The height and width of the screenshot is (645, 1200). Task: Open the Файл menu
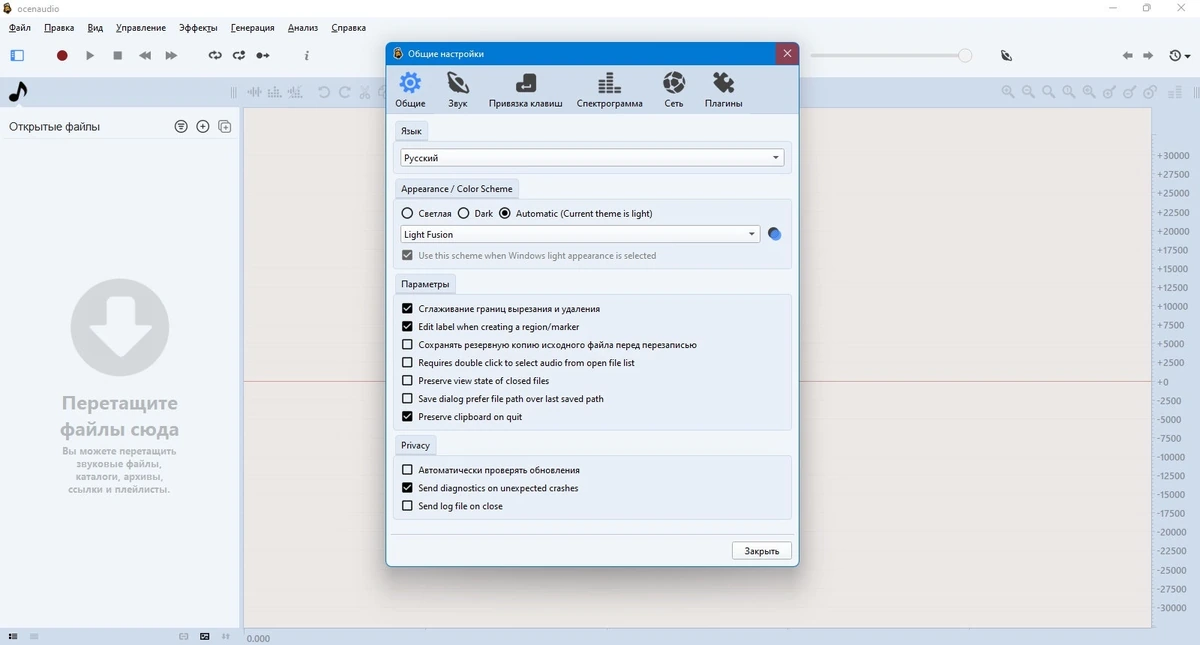19,28
